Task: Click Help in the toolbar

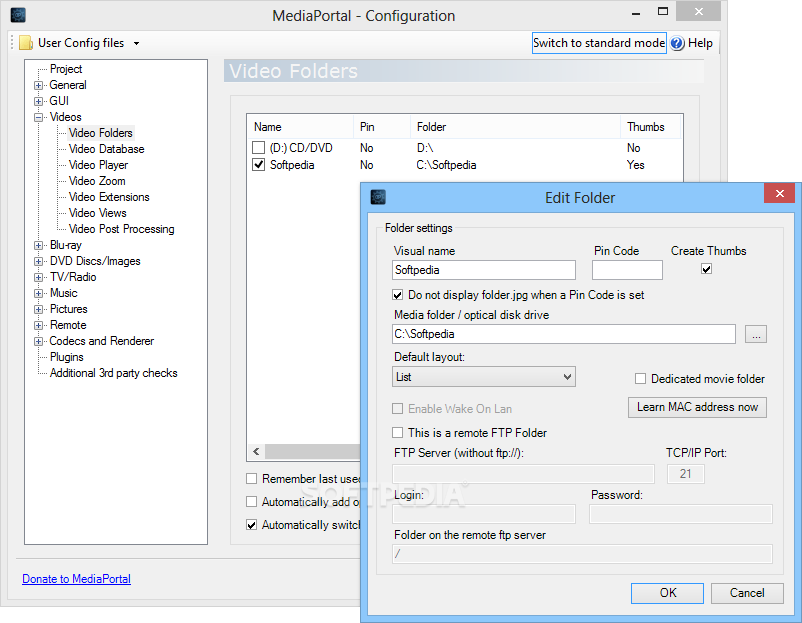Action: pos(700,43)
